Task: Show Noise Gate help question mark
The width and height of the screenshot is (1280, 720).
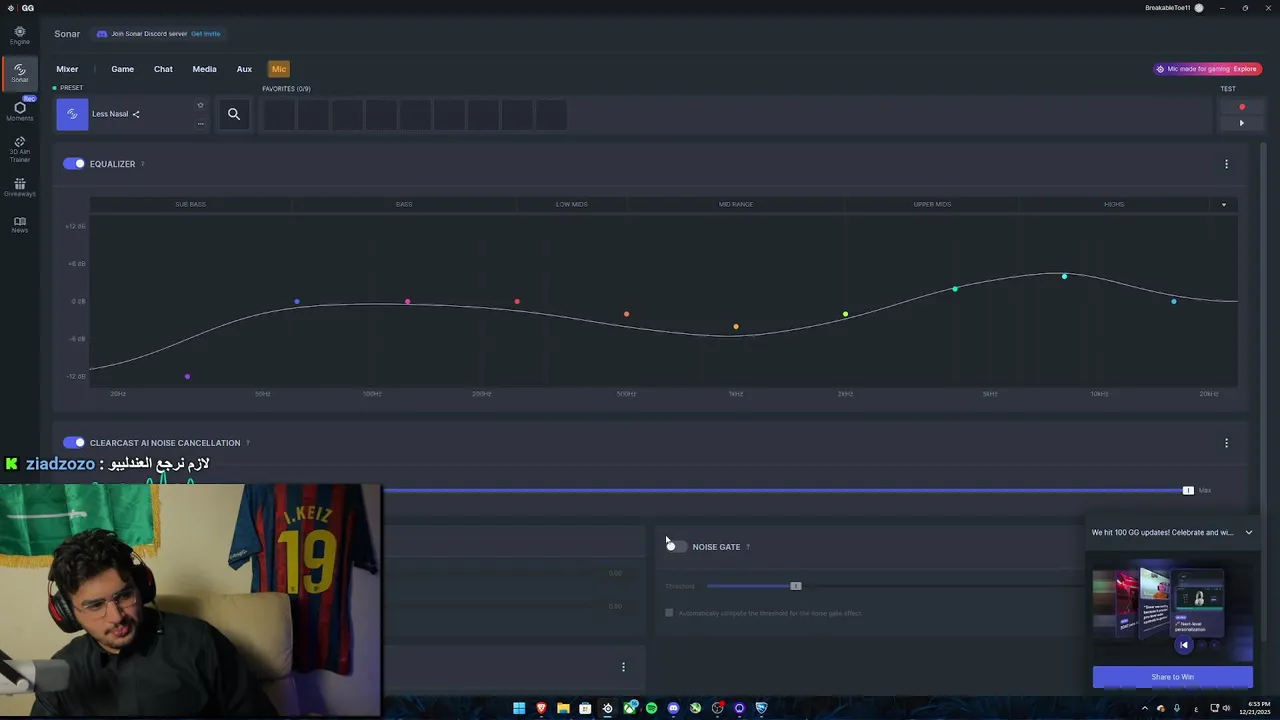Action: tap(748, 547)
